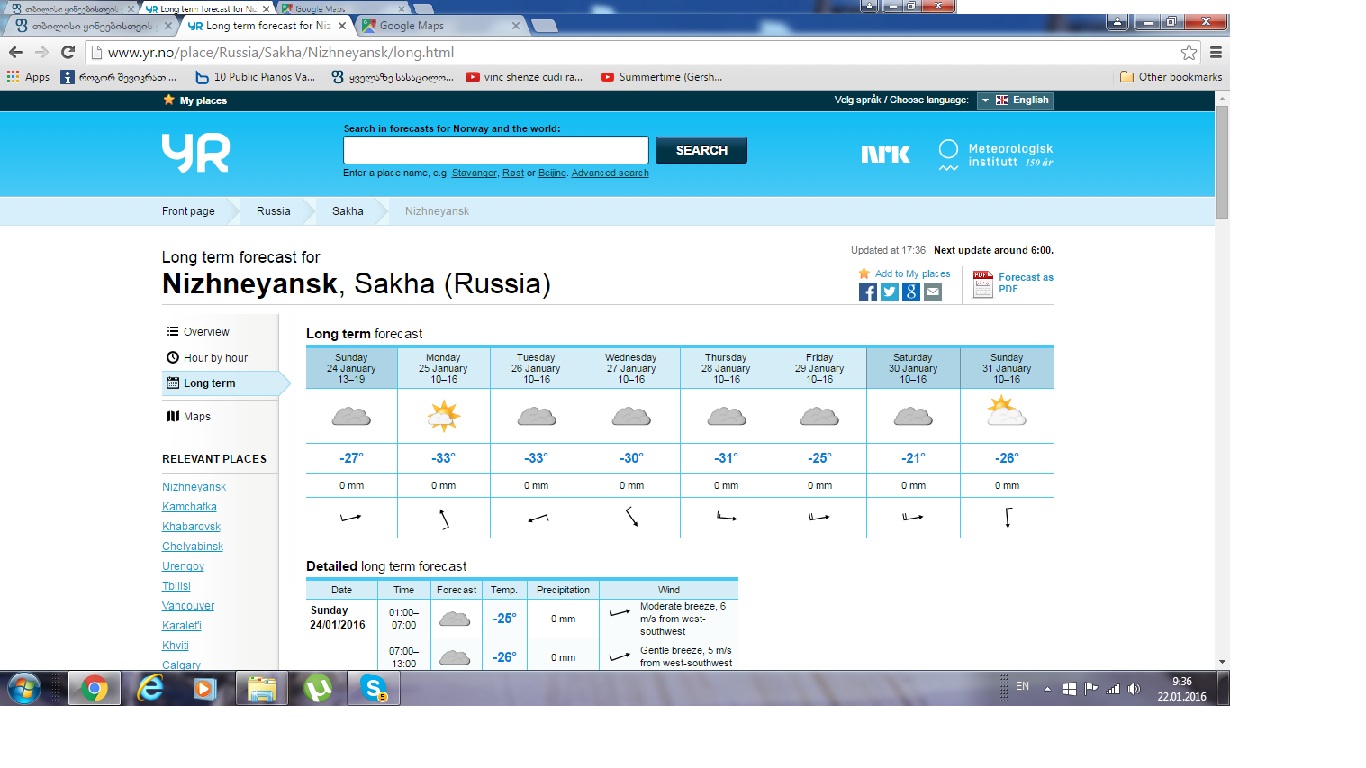
Task: Open My places in the top bar
Action: coord(195,101)
